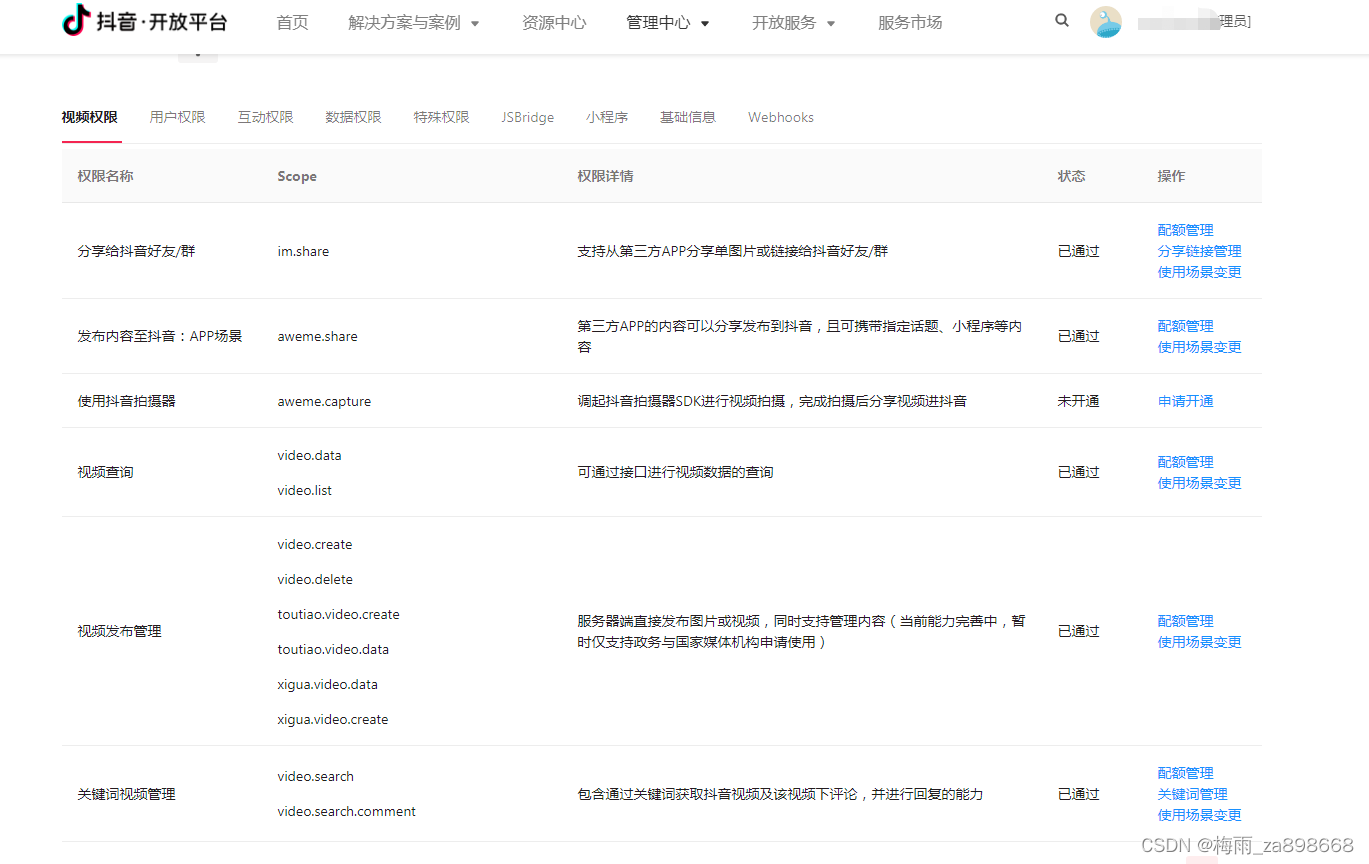Screen dimensions: 1369x864
Task: Go to 首页 in top navigation
Action: [292, 22]
